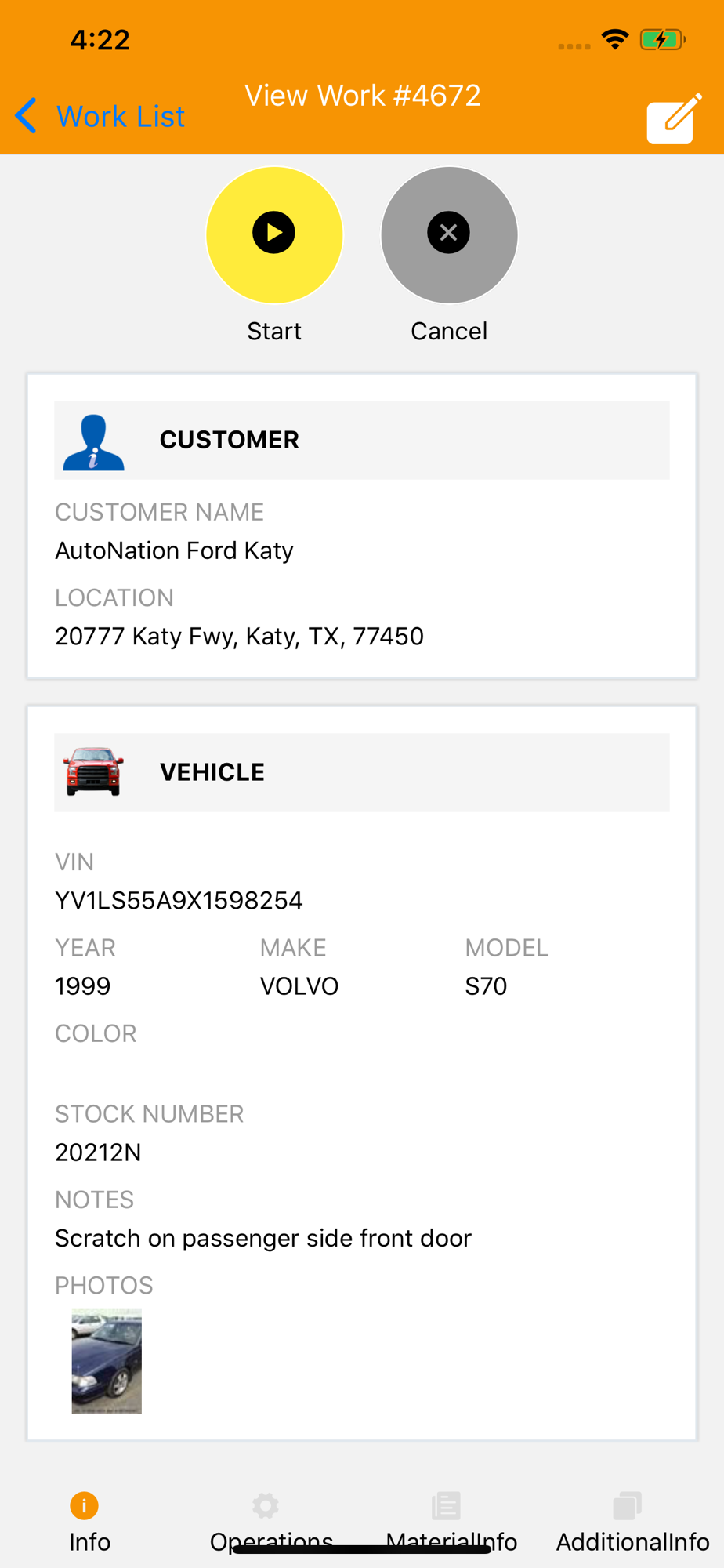Switch to the AdditionalInfo tab

click(x=632, y=1522)
